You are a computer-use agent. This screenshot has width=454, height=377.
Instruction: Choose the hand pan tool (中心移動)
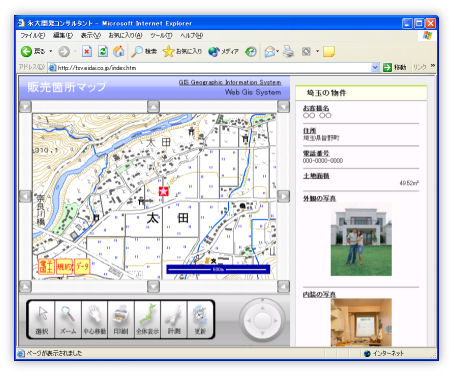[95, 320]
